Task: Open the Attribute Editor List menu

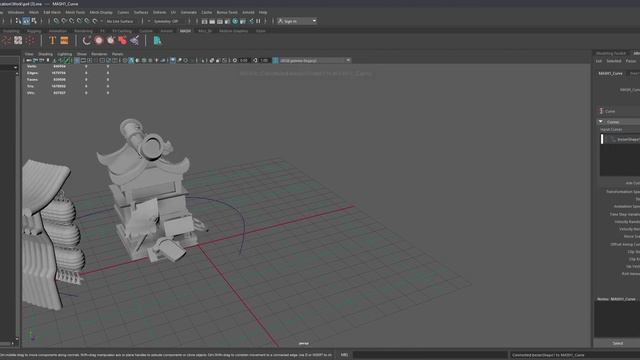Action: tap(598, 61)
